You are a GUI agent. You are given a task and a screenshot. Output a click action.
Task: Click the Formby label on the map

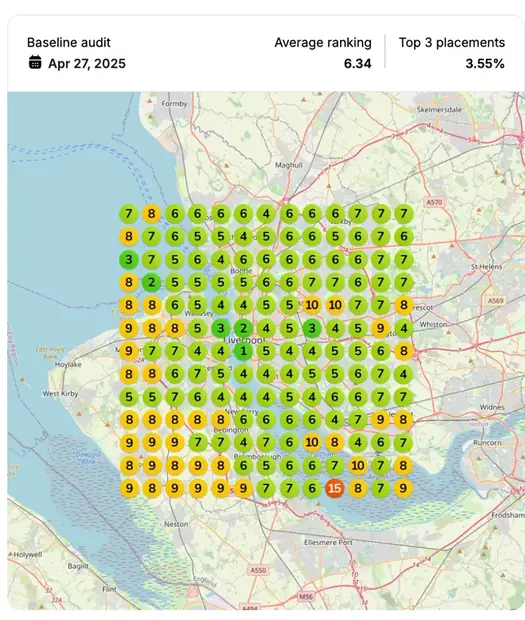click(174, 104)
